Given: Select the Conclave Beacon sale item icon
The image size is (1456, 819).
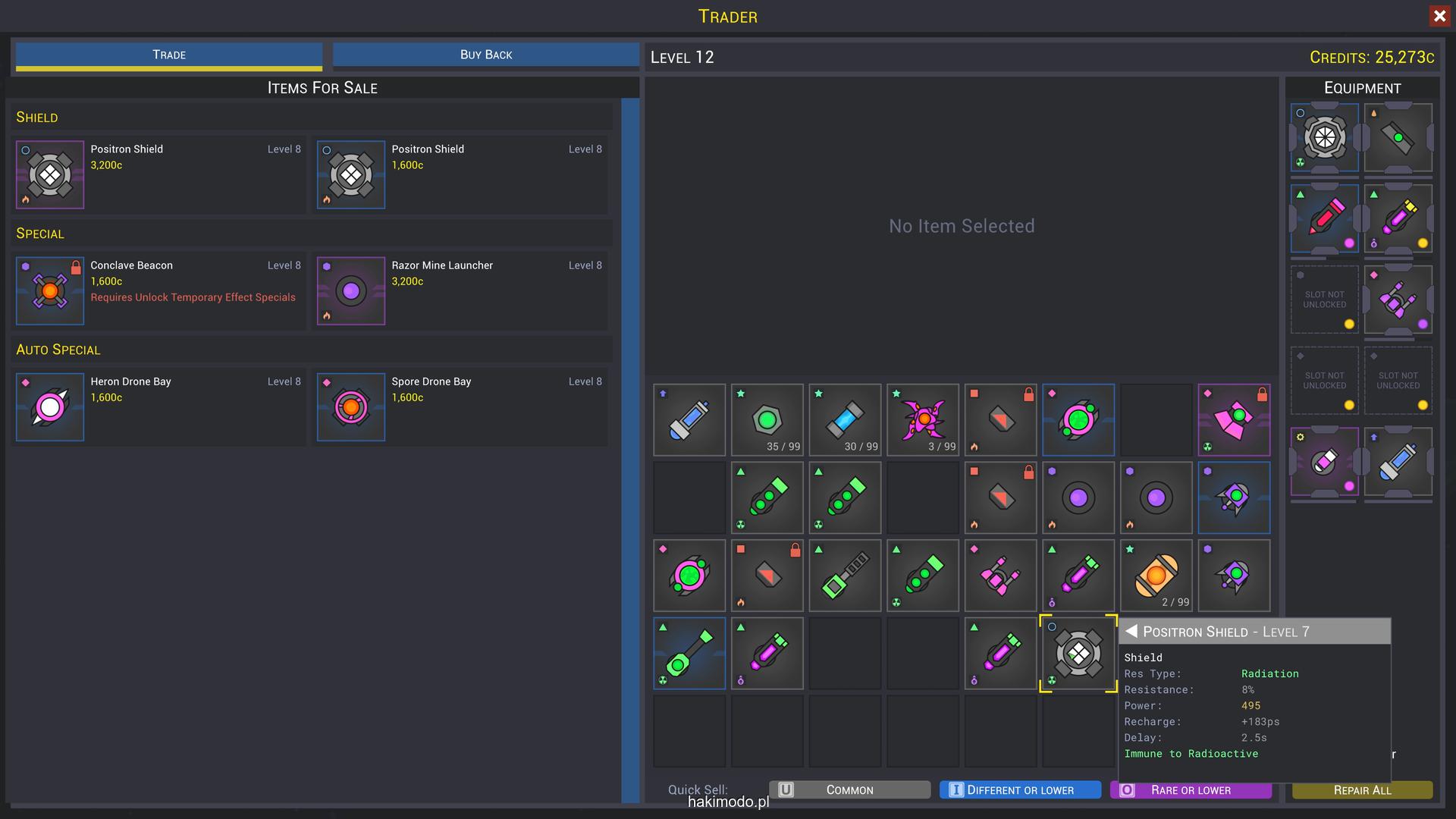Looking at the screenshot, I should [x=50, y=291].
